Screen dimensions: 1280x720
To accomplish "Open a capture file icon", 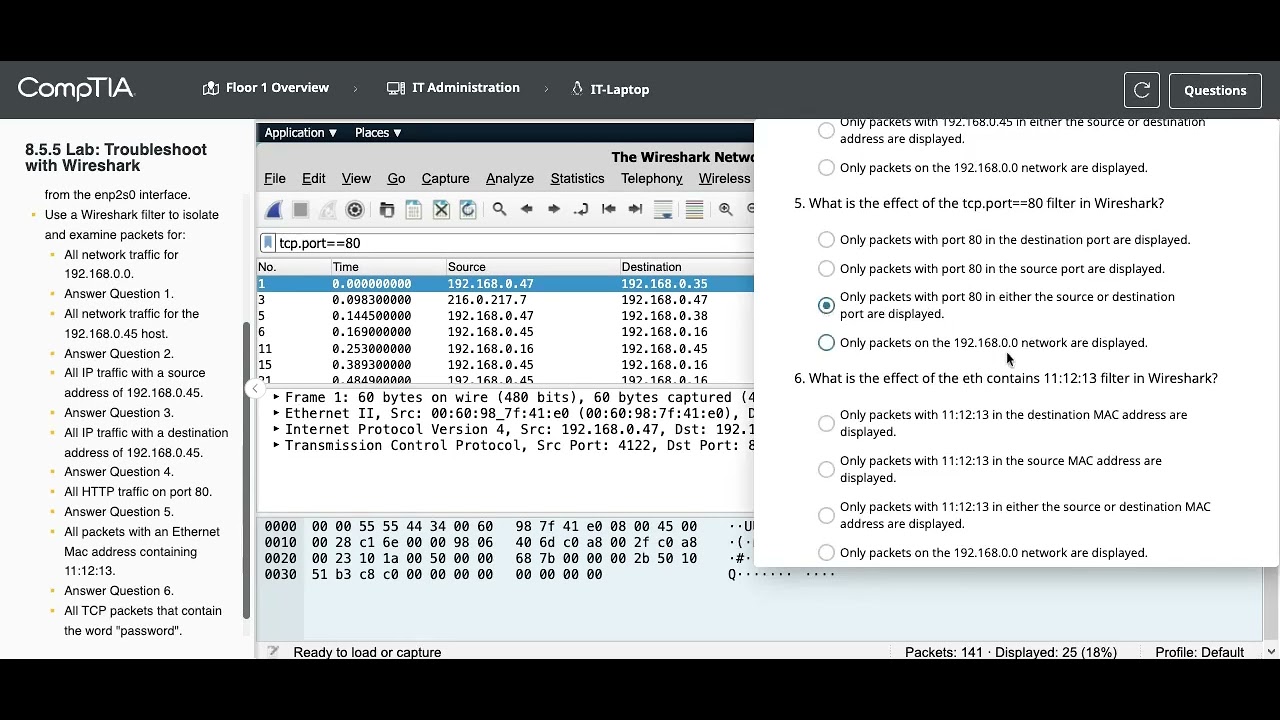I will (x=387, y=210).
